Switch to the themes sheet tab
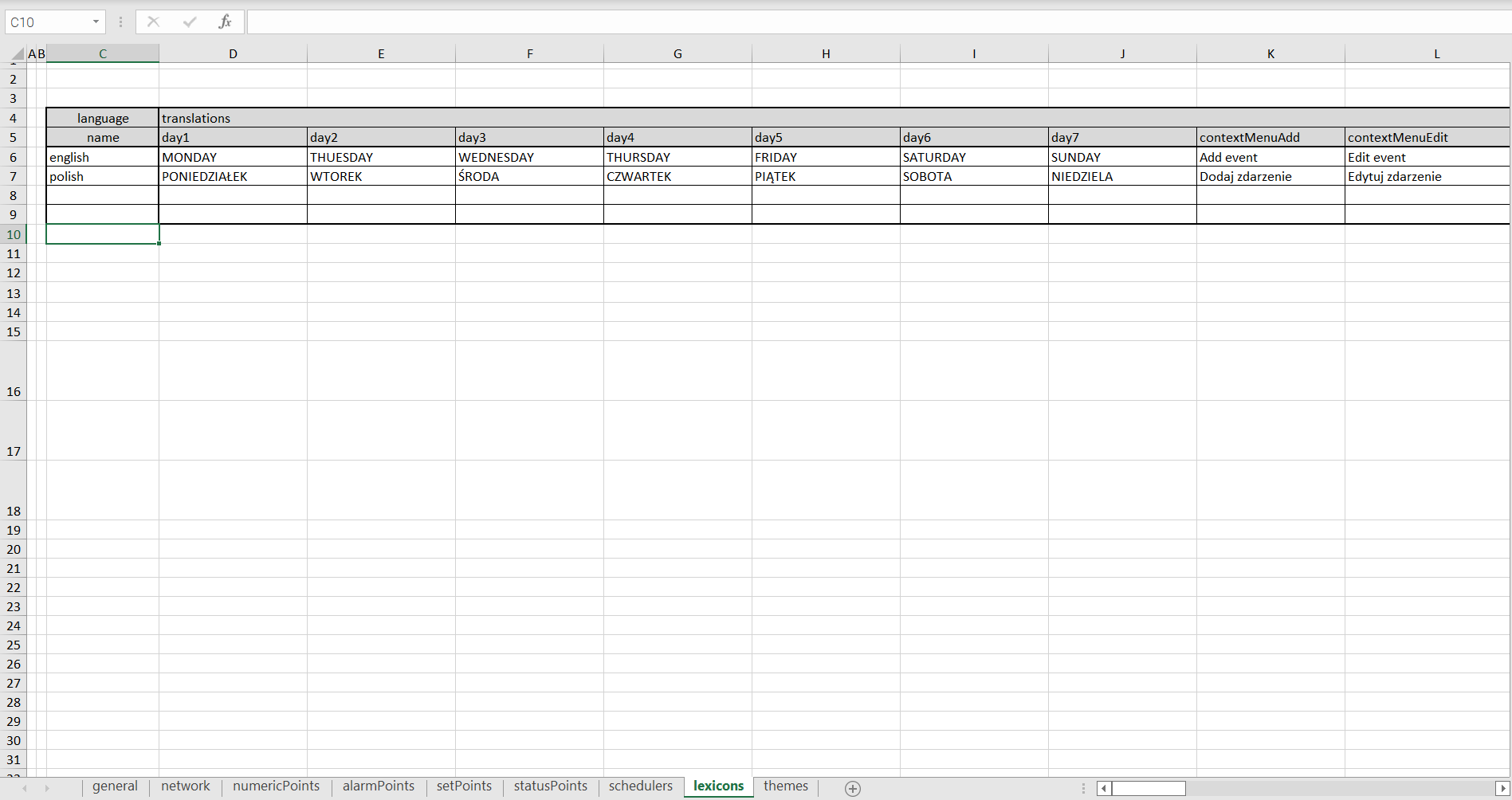Image resolution: width=1512 pixels, height=800 pixels. [x=785, y=786]
